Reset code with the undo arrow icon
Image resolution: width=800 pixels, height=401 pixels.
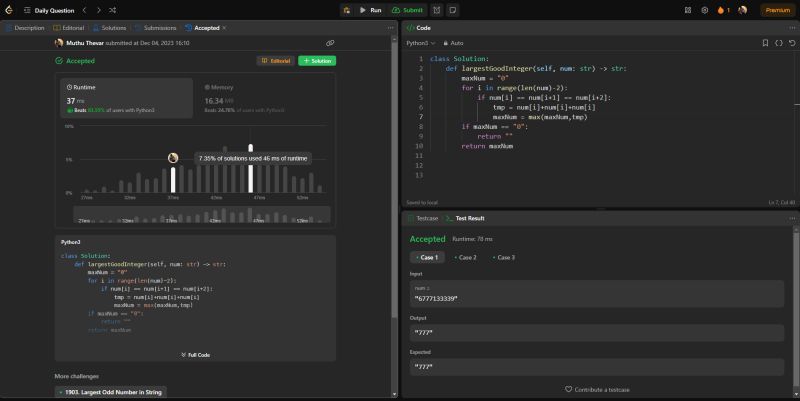792,43
